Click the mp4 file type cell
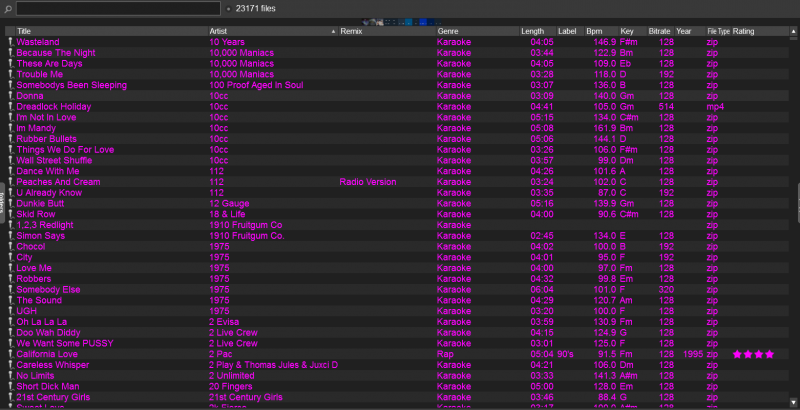Screen dimensions: 800x410 click(x=715, y=107)
